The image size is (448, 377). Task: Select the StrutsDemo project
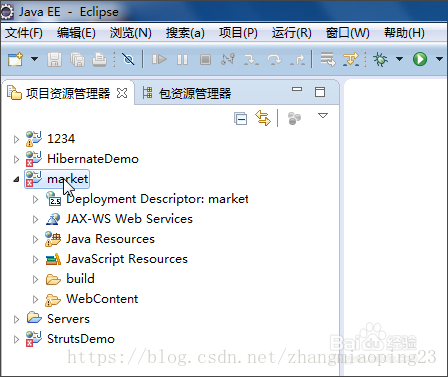81,339
